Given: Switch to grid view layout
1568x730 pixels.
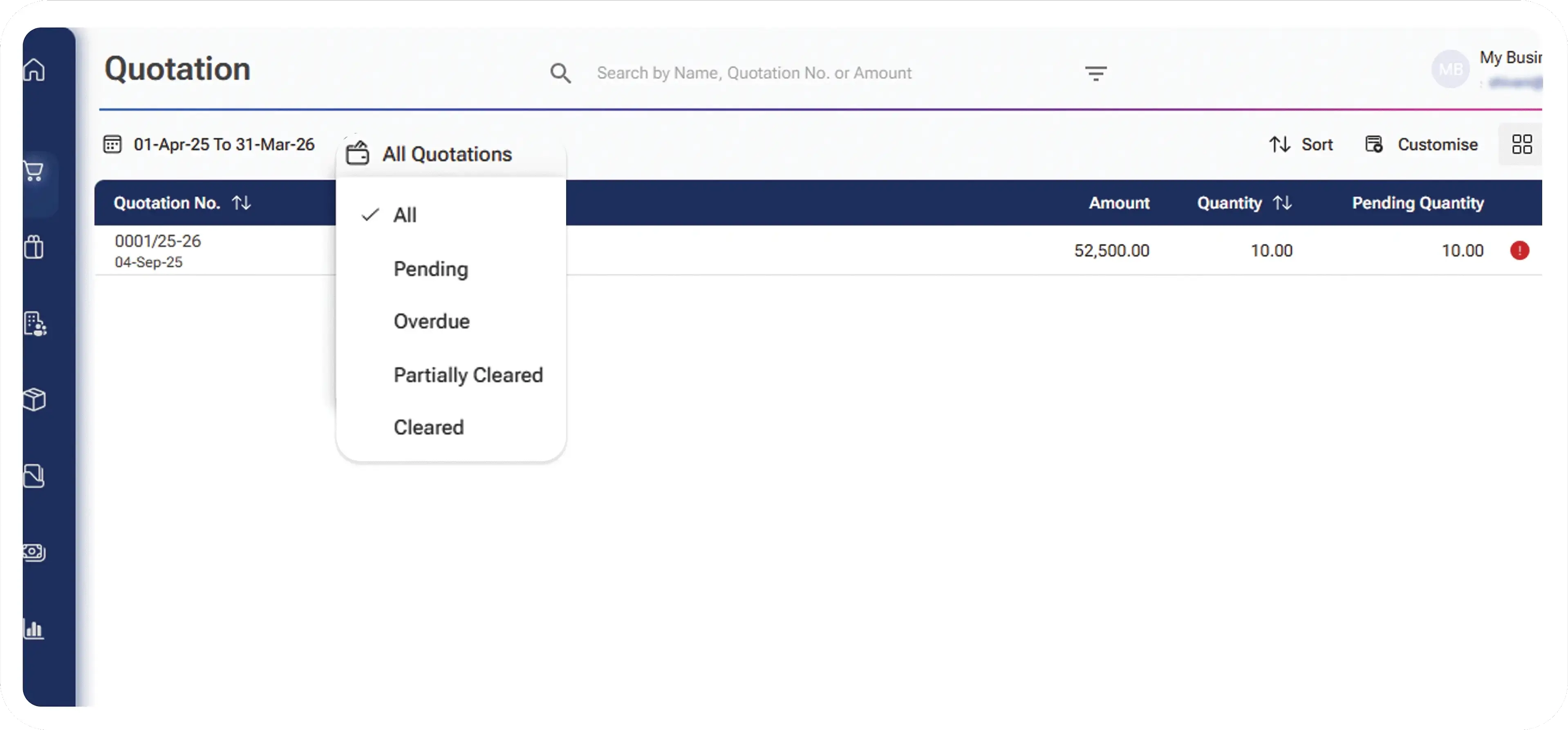Looking at the screenshot, I should (x=1522, y=144).
